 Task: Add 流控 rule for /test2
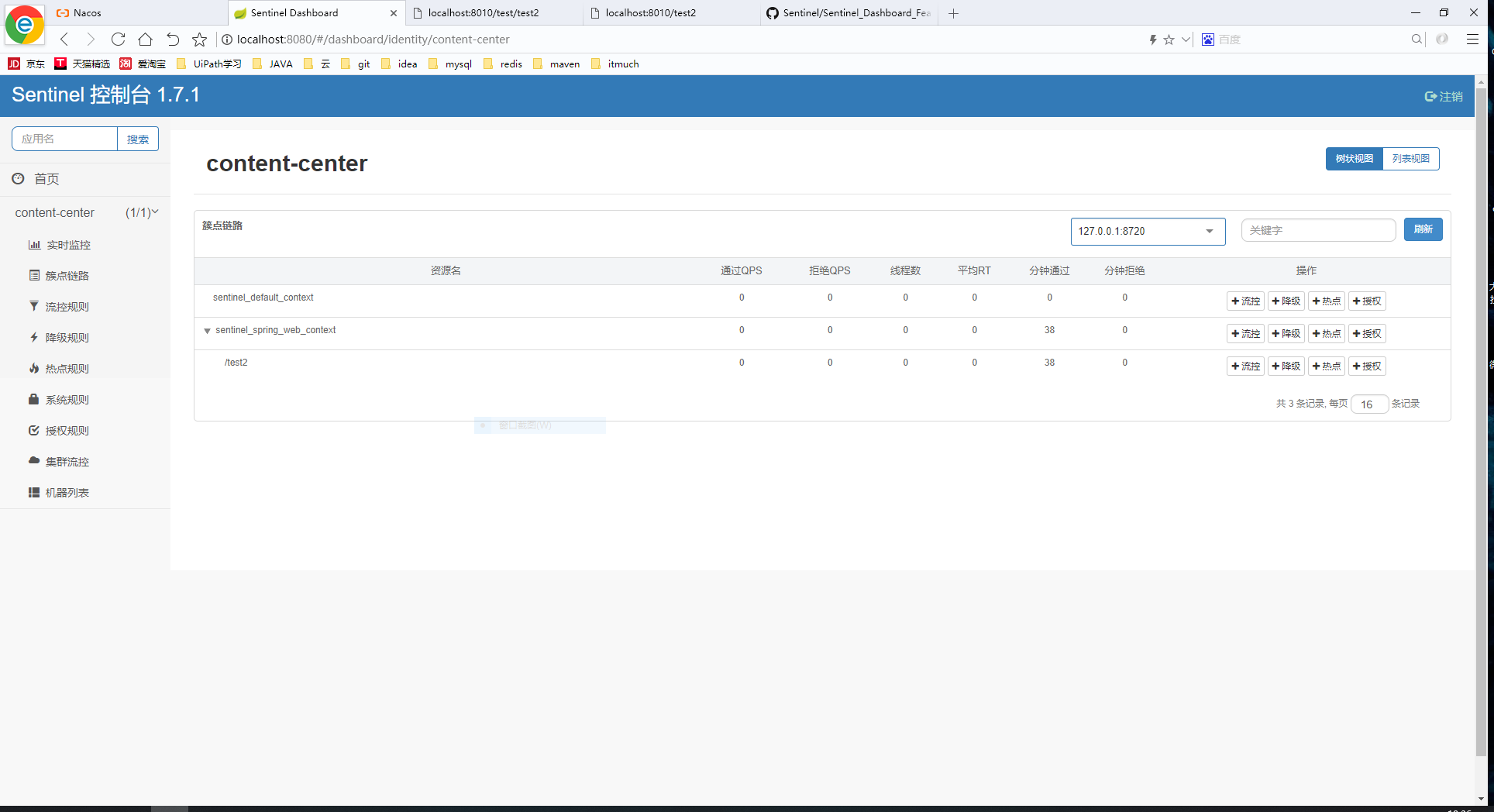tap(1245, 366)
